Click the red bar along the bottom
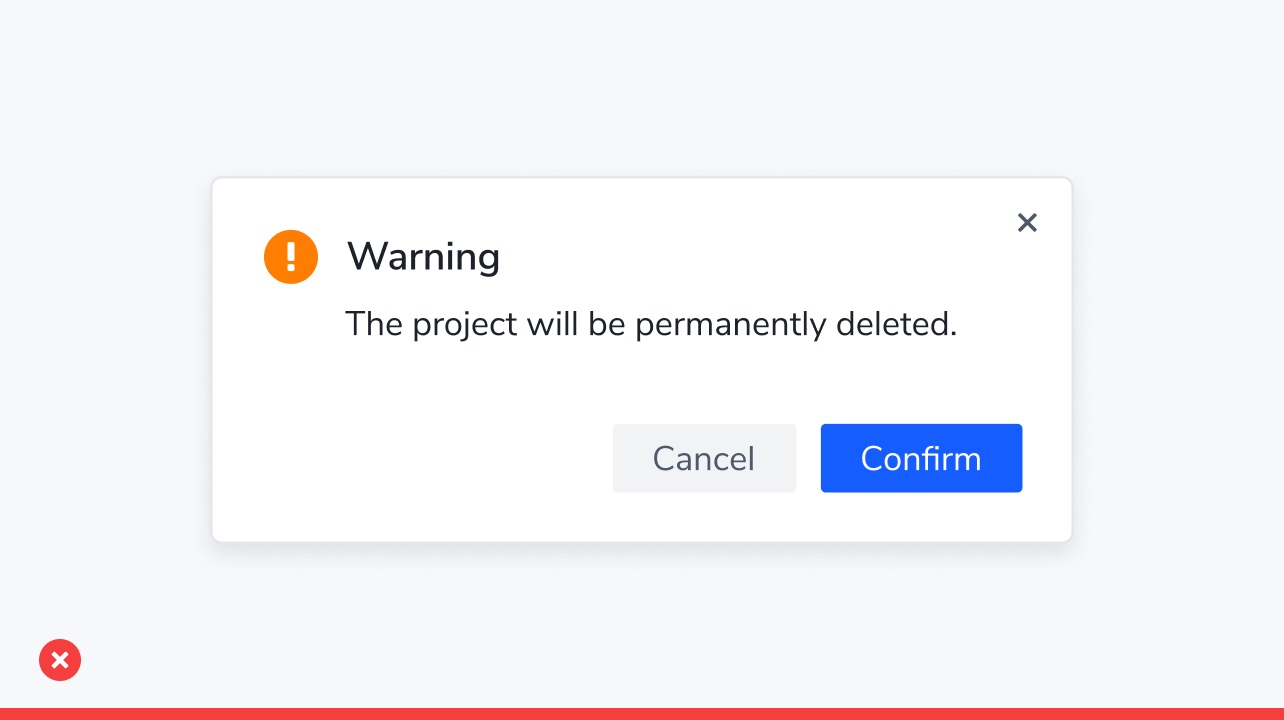The width and height of the screenshot is (1284, 720). [642, 714]
